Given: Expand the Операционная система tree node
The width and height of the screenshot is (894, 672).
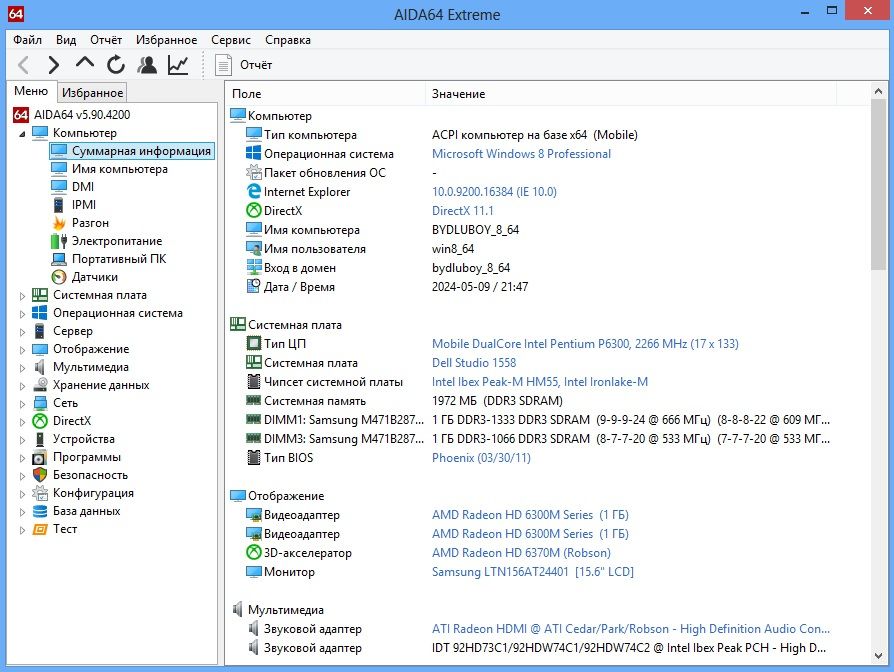Looking at the screenshot, I should [x=22, y=314].
